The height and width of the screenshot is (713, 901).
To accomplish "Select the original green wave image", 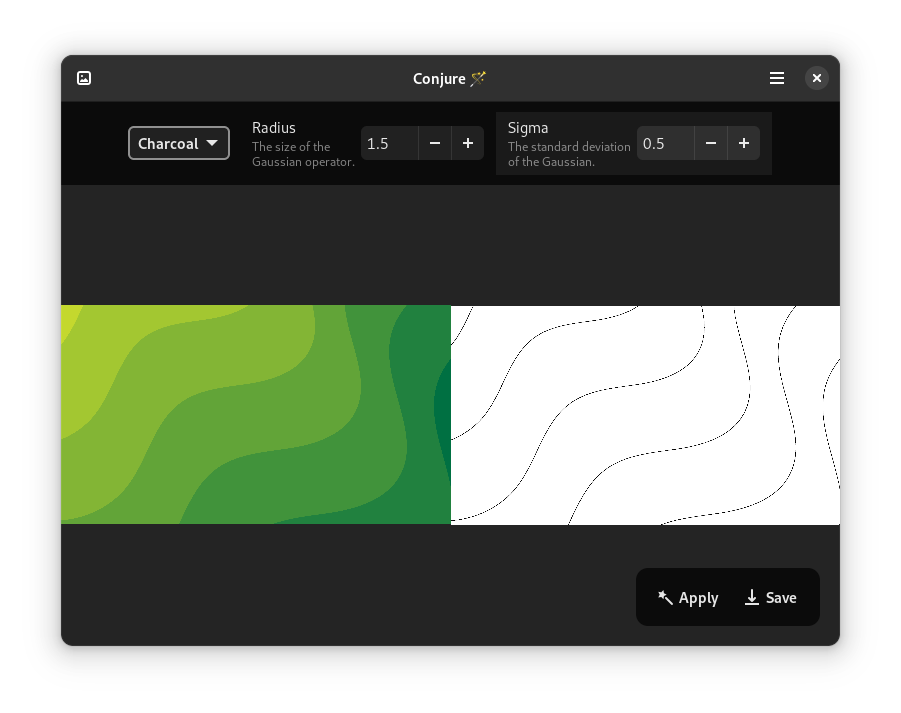I will coord(255,414).
